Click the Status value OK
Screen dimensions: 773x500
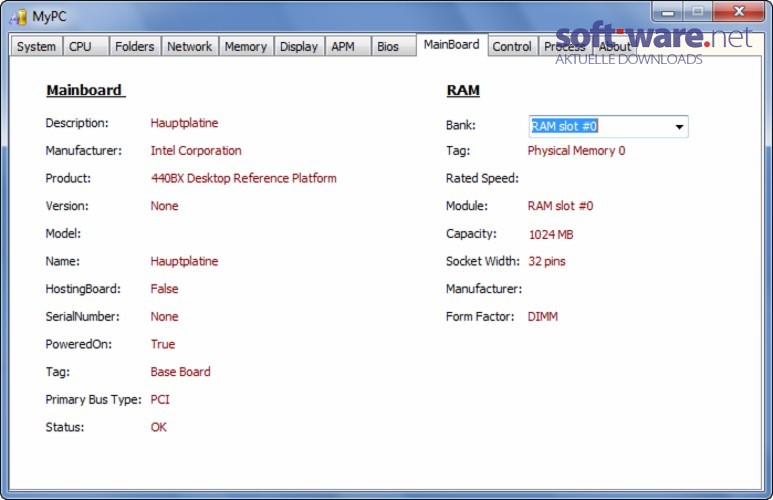click(158, 427)
